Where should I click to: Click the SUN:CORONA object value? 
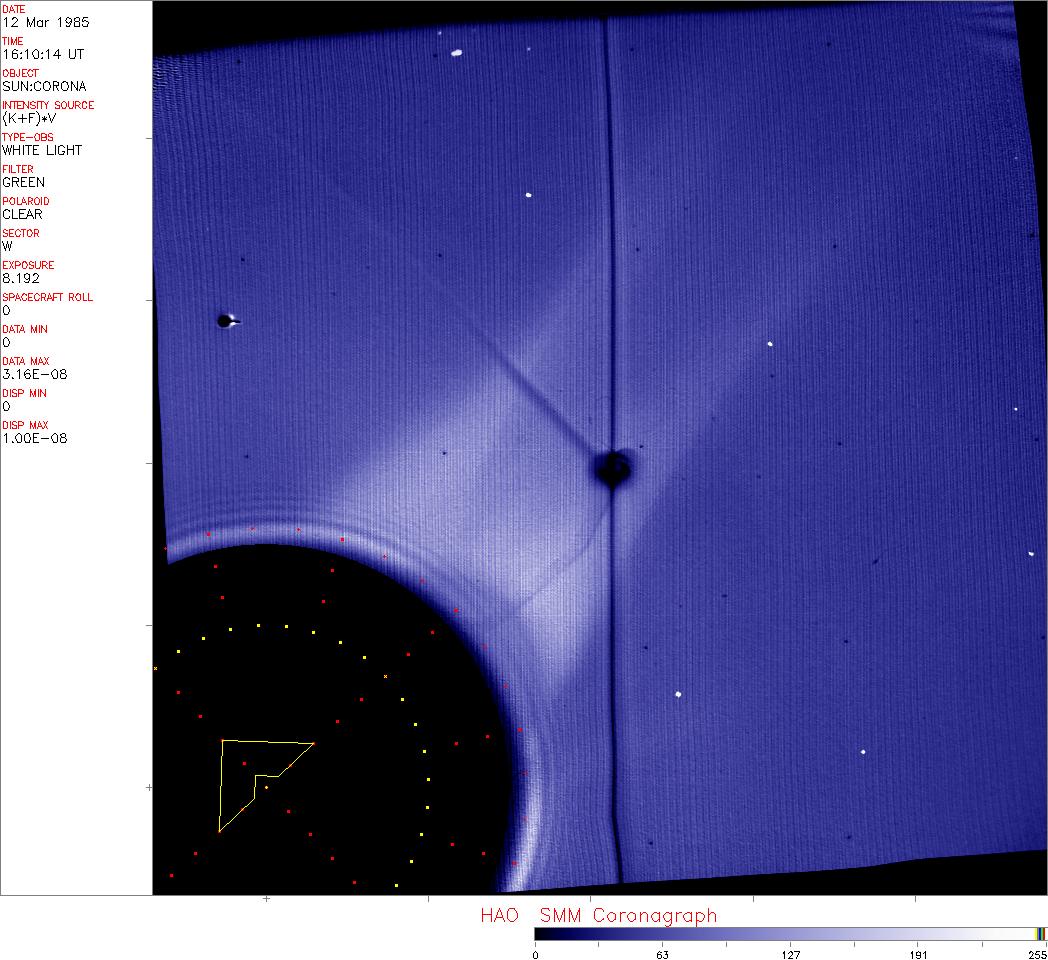pyautogui.click(x=44, y=86)
